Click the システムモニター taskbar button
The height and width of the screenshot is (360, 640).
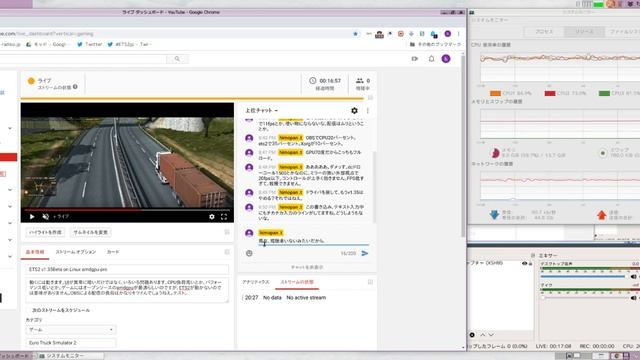(71, 356)
